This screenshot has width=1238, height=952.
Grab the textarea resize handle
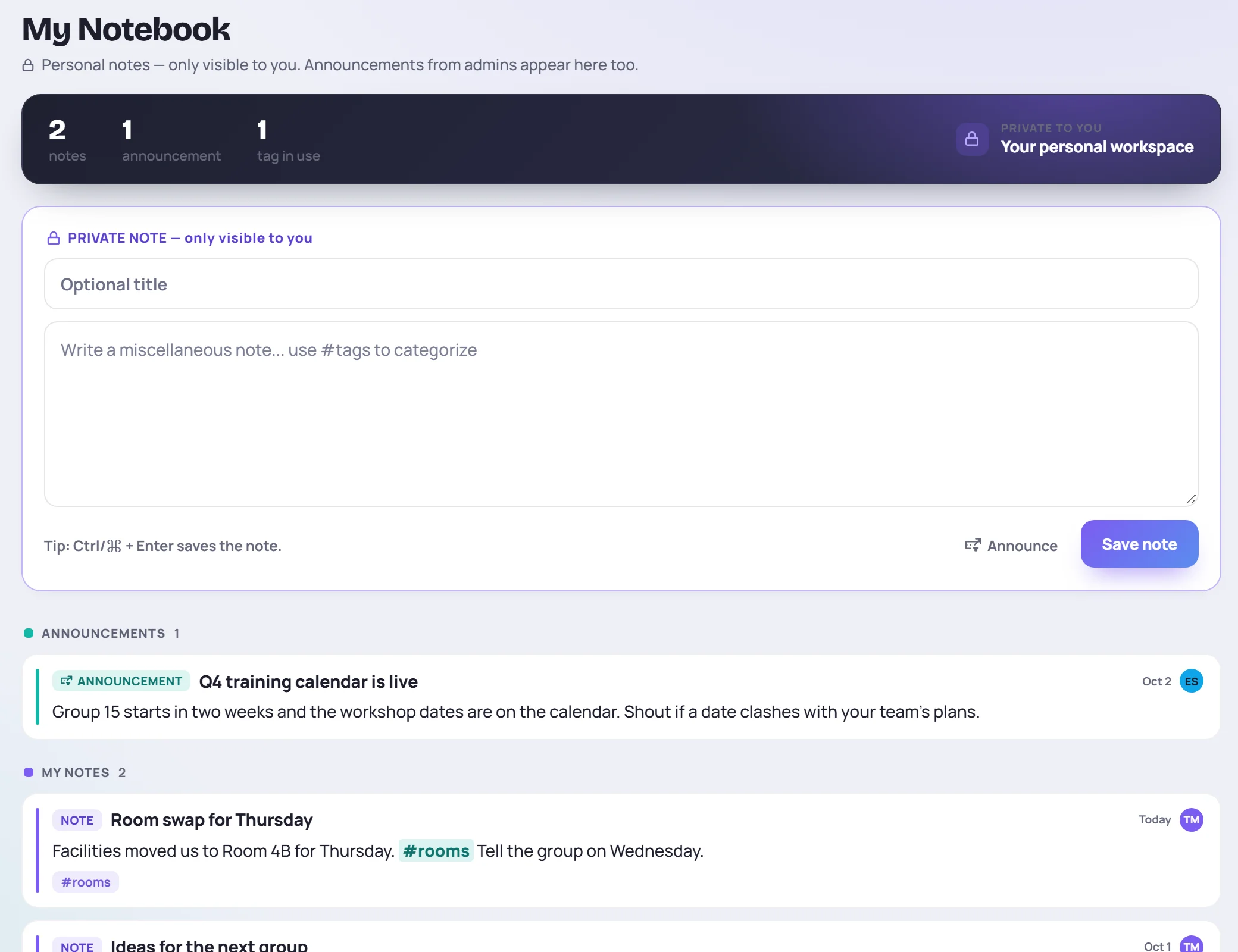point(1190,499)
